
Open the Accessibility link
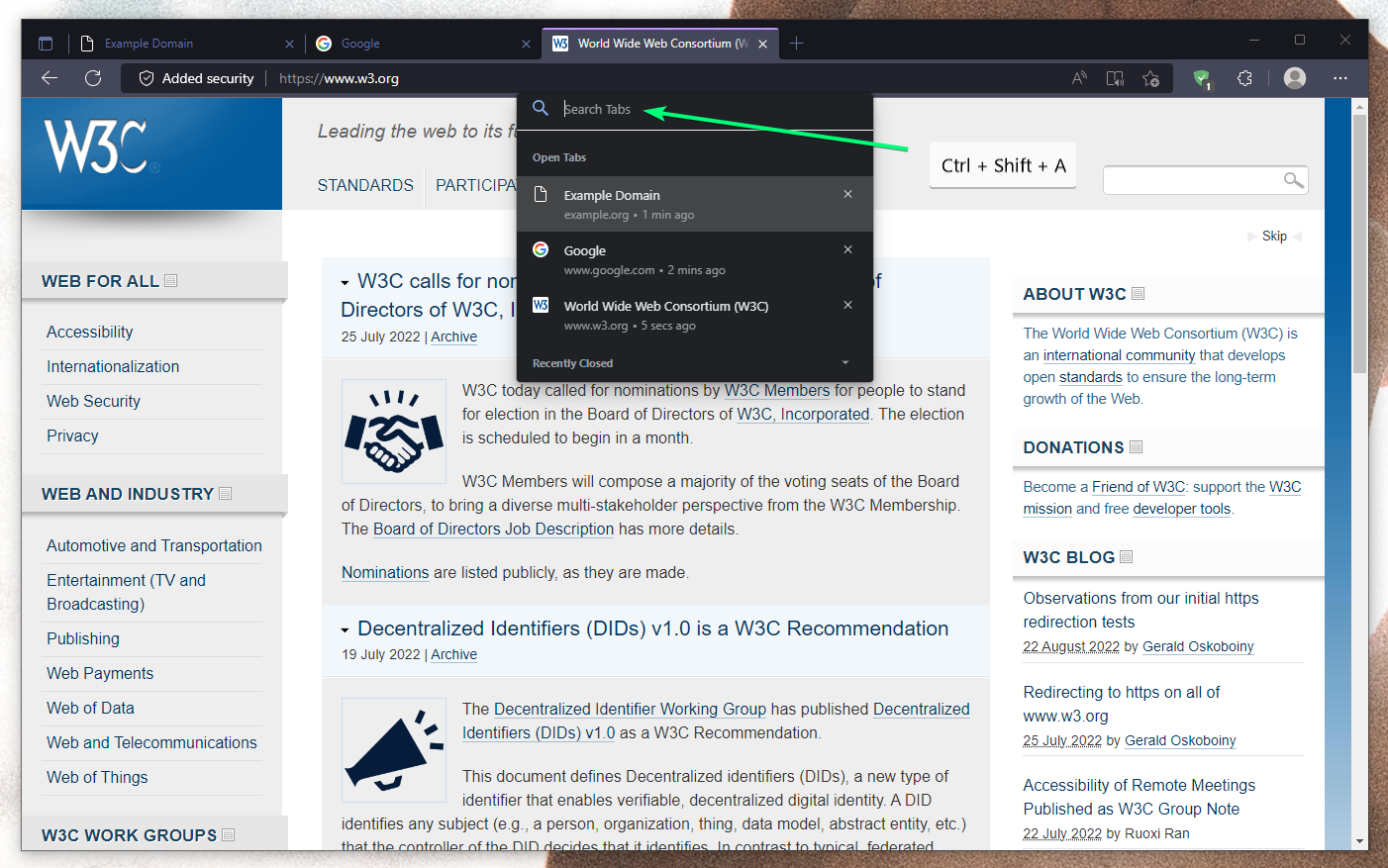(x=89, y=332)
